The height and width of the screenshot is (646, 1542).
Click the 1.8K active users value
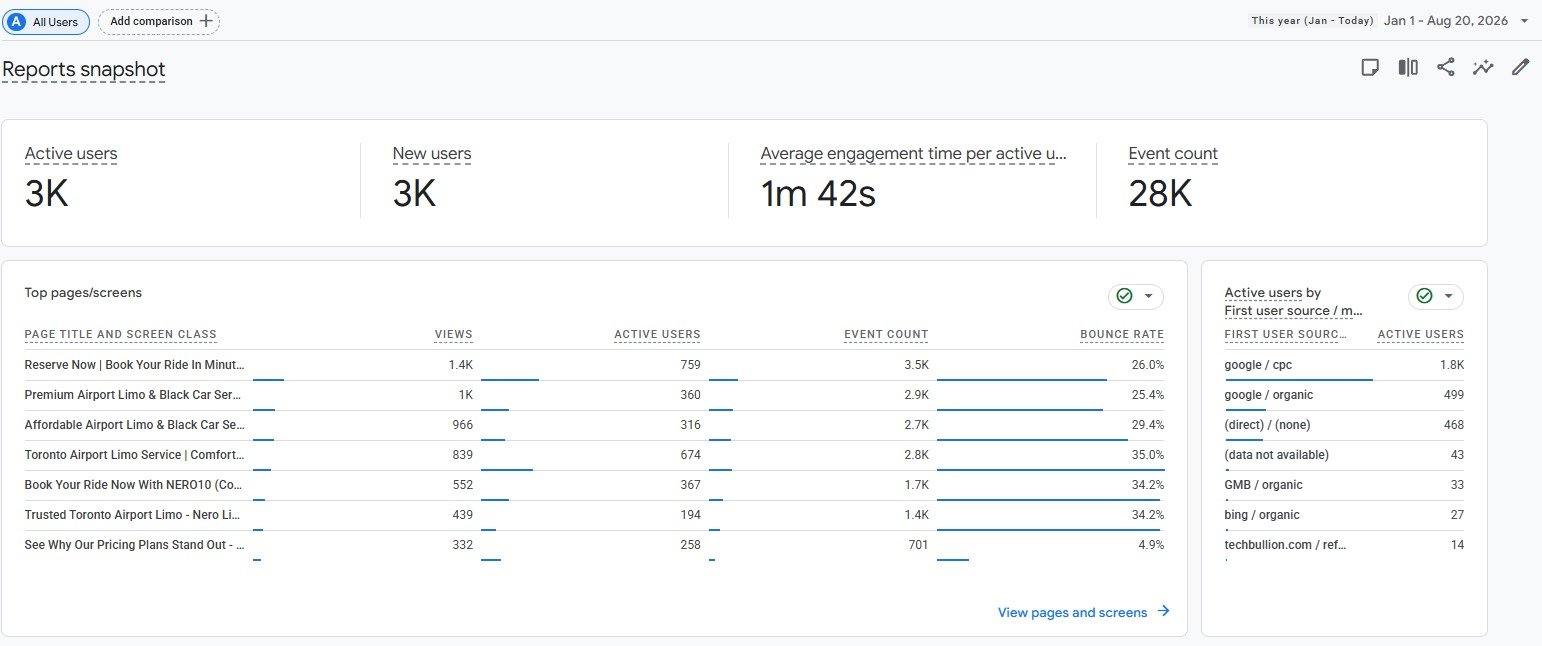1452,365
